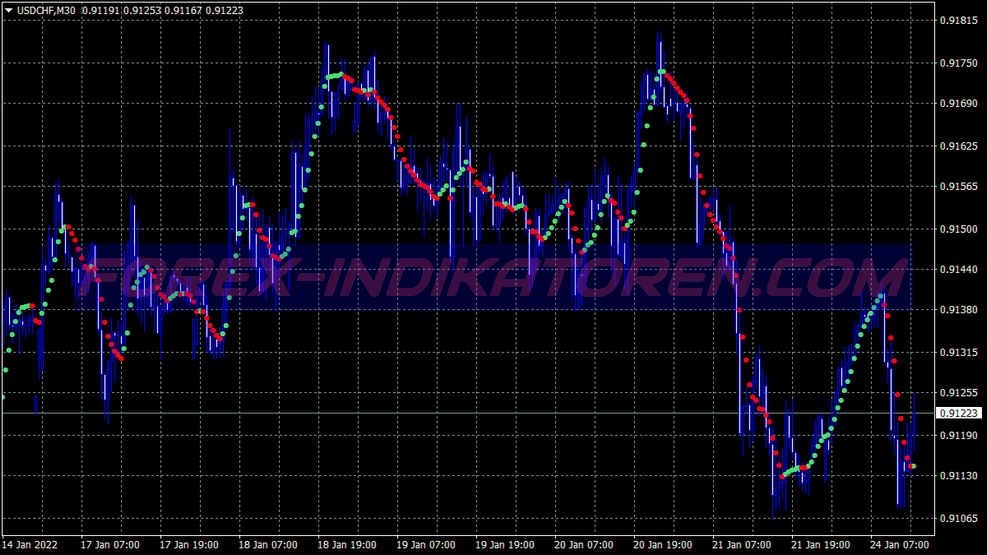This screenshot has width=987, height=555.
Task: Select the OHLC values 0.91191 0.91253 0.91167 0.91223
Action: tap(163, 11)
